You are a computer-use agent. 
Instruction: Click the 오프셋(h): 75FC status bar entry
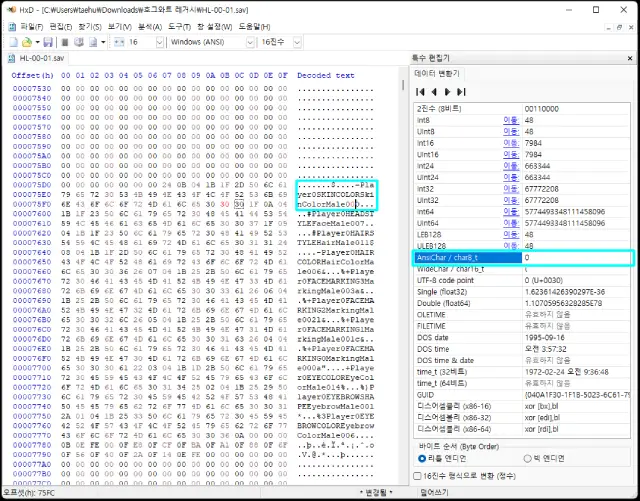pos(29,493)
